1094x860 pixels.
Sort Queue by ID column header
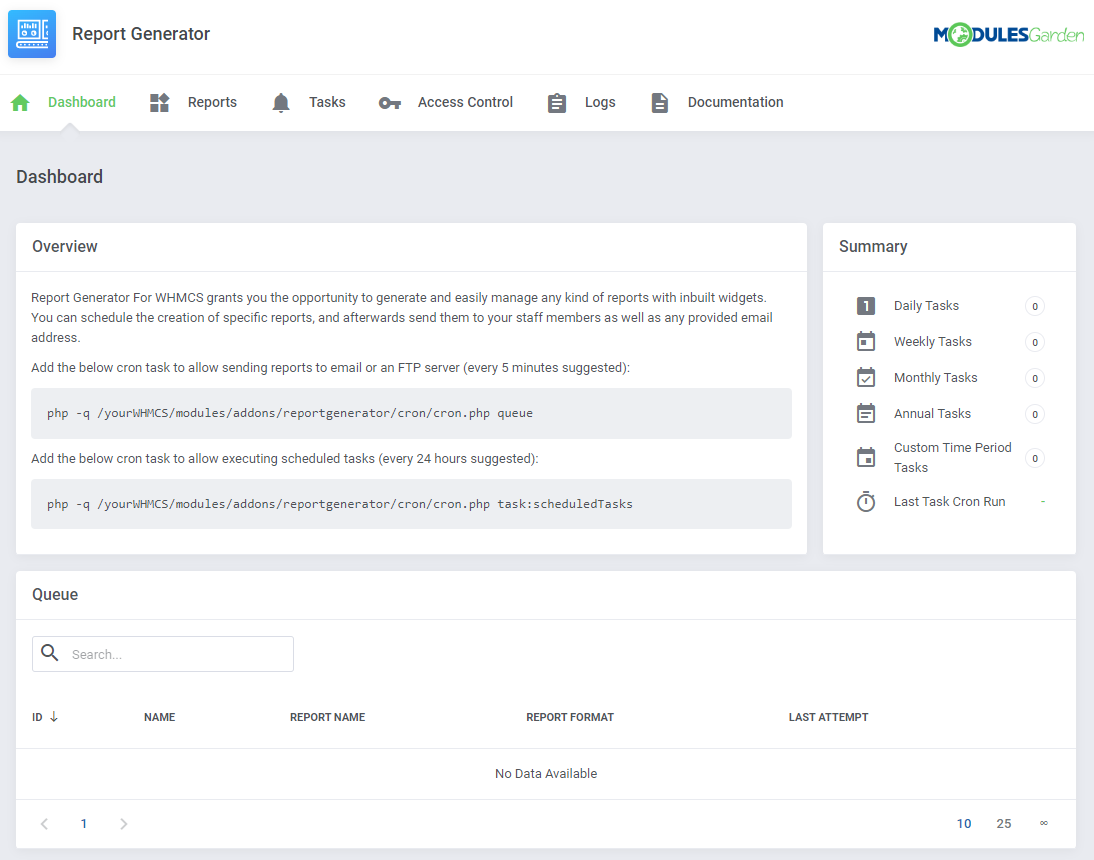click(37, 717)
